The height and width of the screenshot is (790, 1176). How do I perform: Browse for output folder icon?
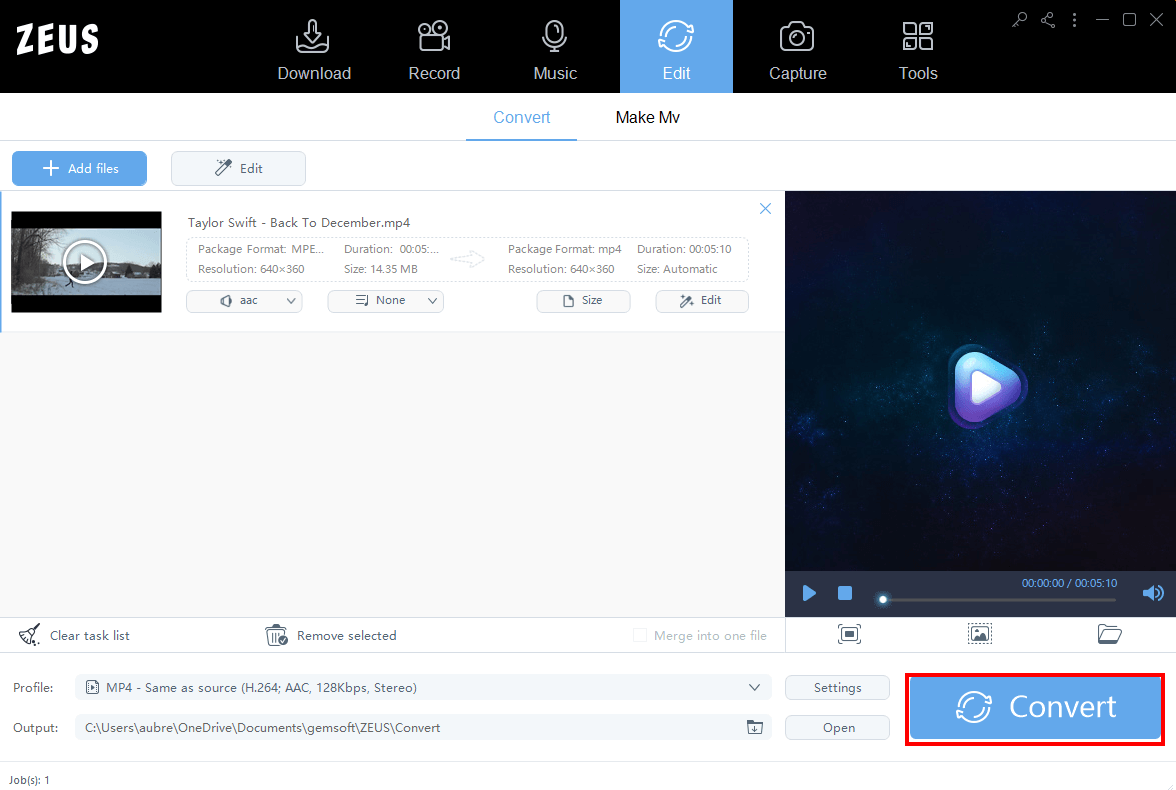(x=754, y=727)
